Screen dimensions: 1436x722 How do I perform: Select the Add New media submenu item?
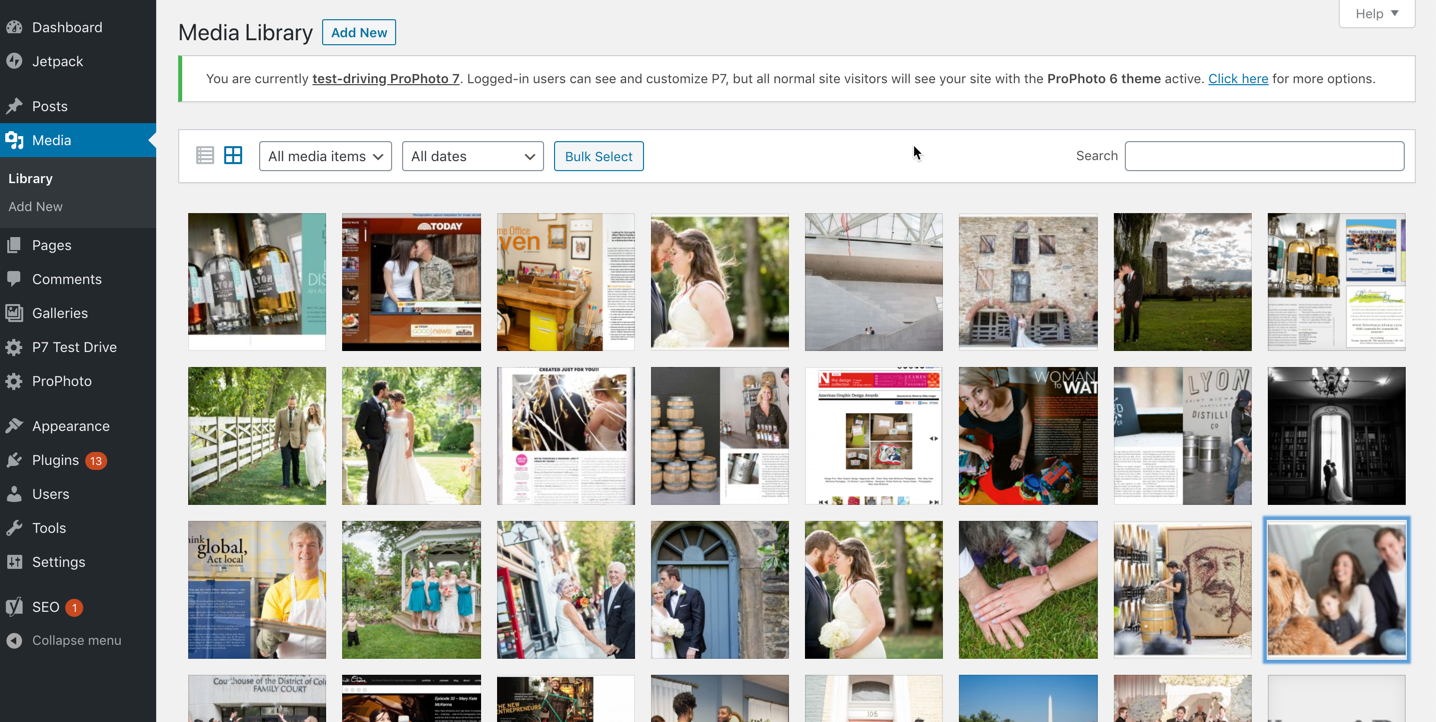[35, 206]
